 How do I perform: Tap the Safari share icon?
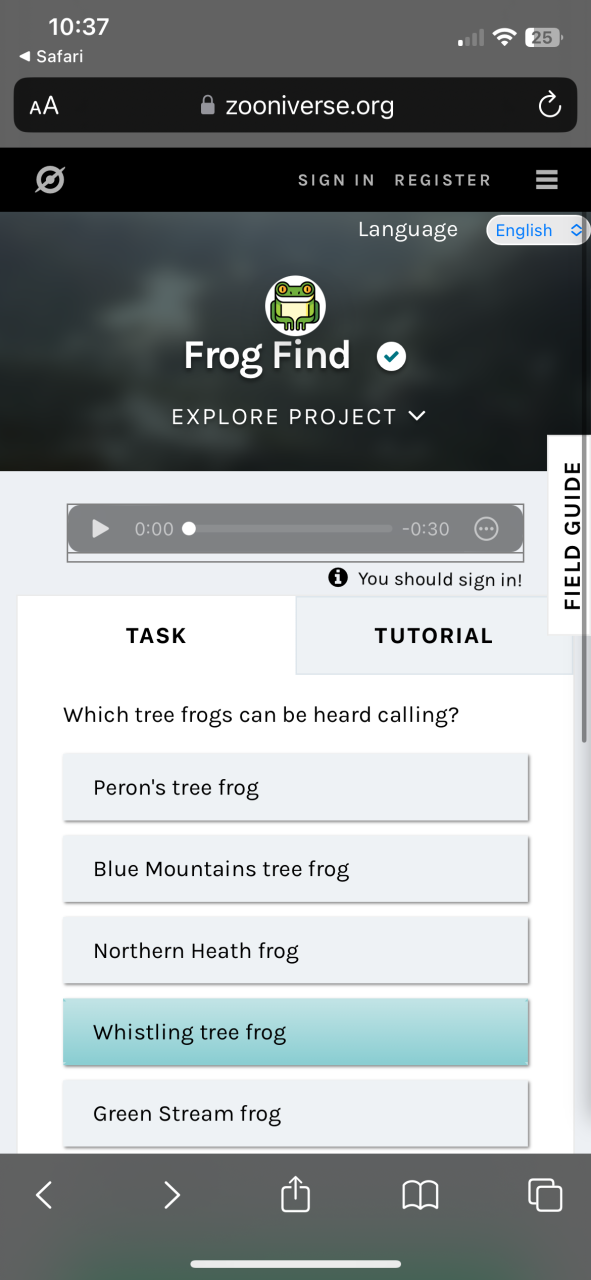click(x=295, y=1194)
